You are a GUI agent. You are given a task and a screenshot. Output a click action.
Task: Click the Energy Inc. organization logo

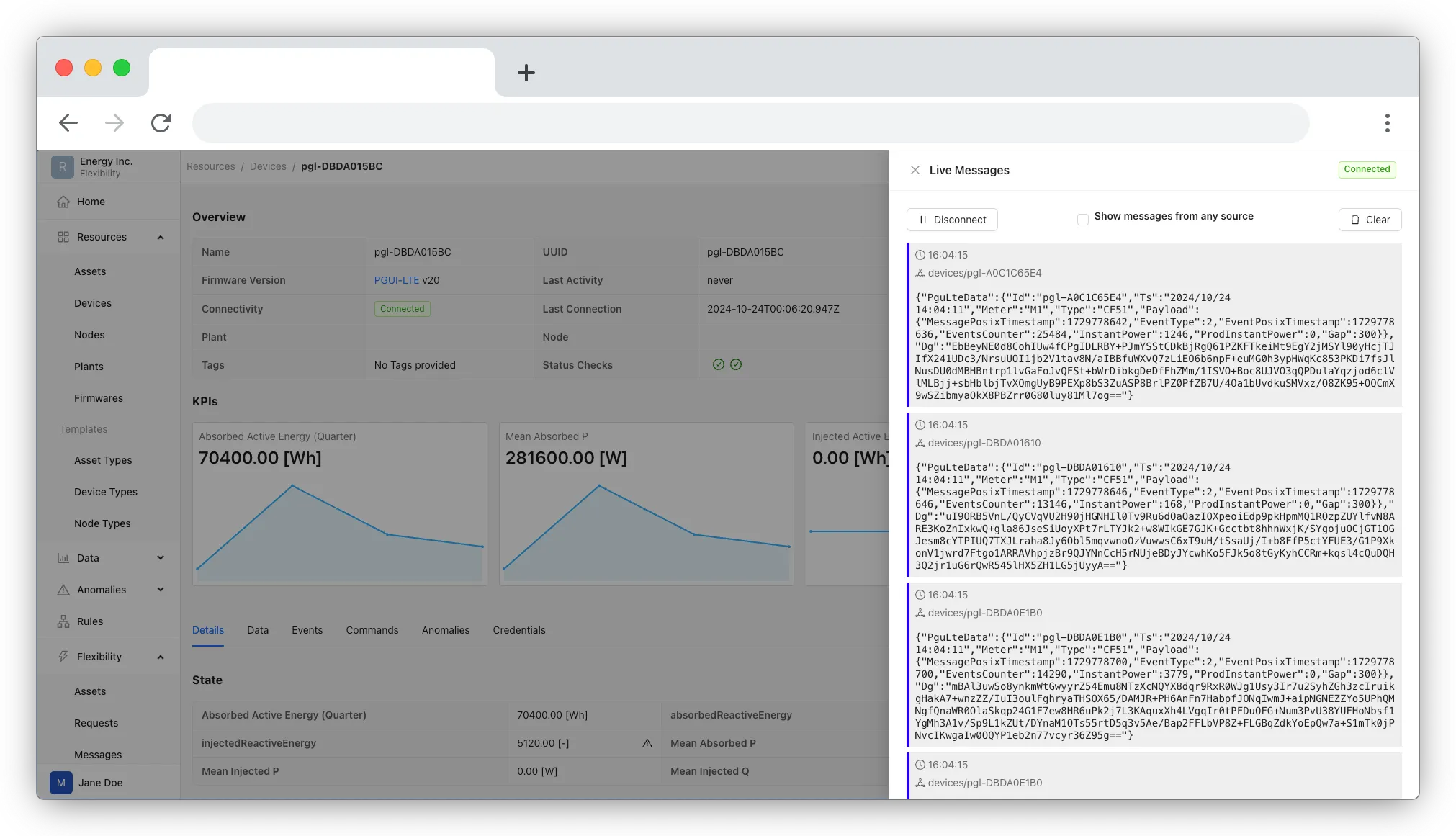click(x=63, y=167)
